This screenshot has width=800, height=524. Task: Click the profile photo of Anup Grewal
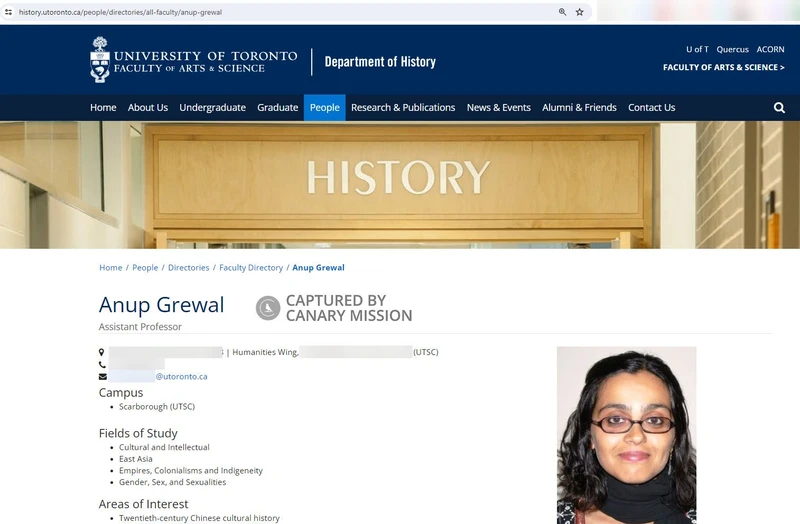pos(627,435)
